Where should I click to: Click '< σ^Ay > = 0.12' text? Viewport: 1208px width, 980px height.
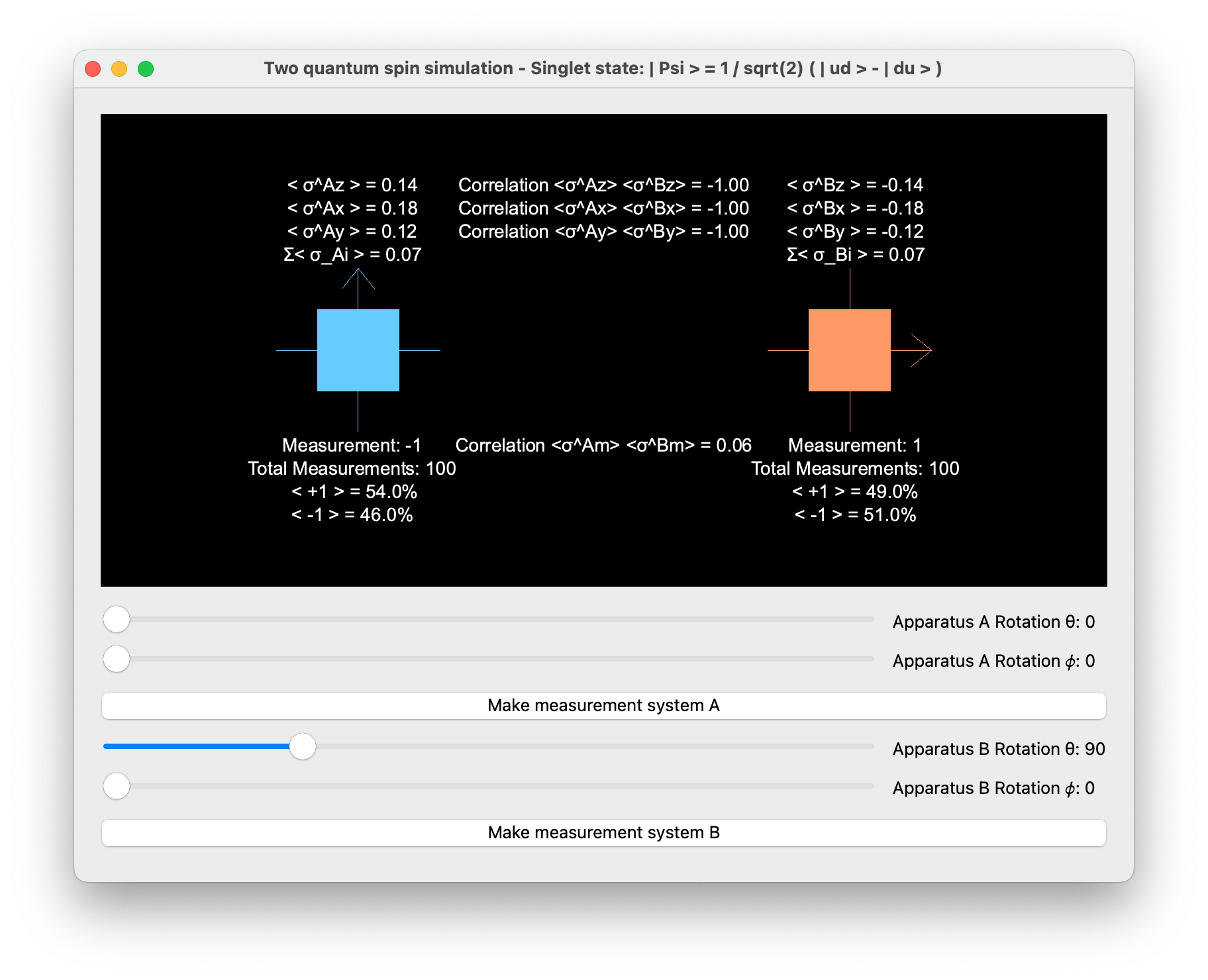tap(352, 231)
